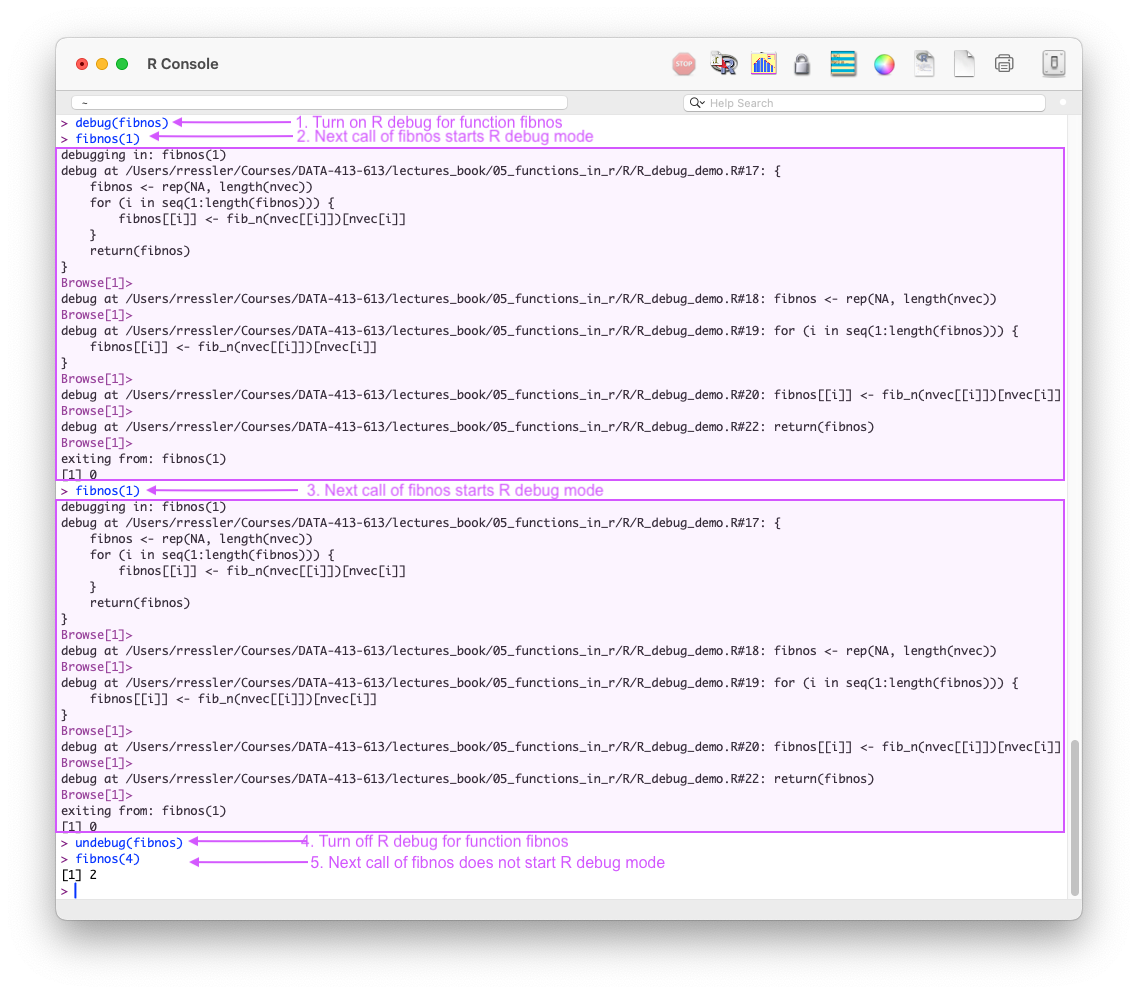1138x994 pixels.
Task: Click the rightmost power switch toolbar icon
Action: 1053,63
